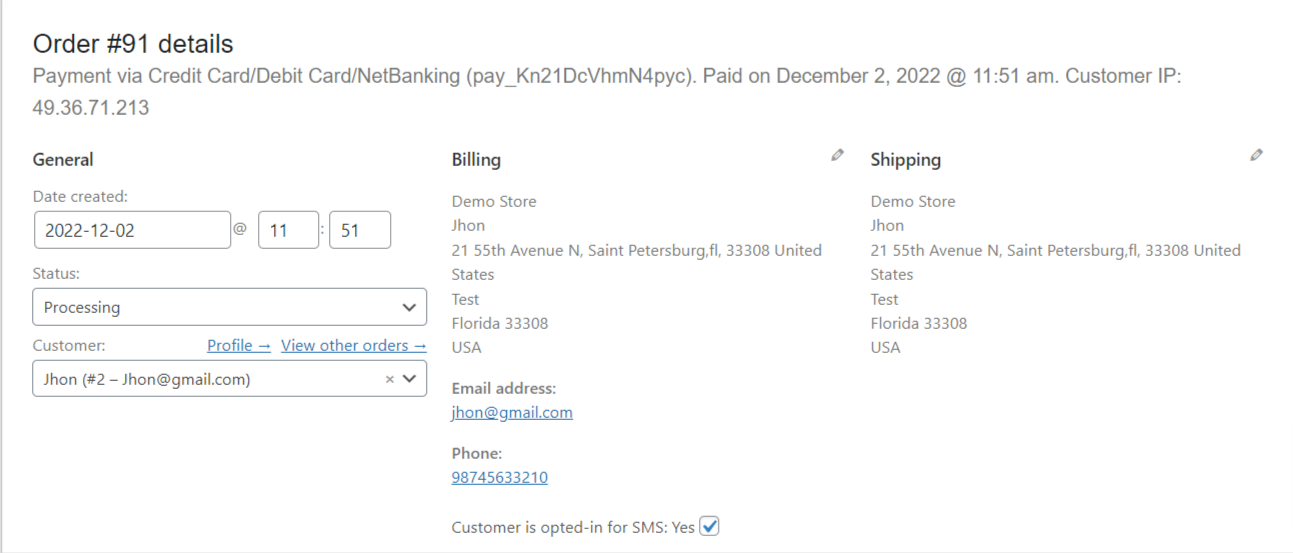Click the jhon@gmail.com email link
The height and width of the screenshot is (553, 1293).
512,412
